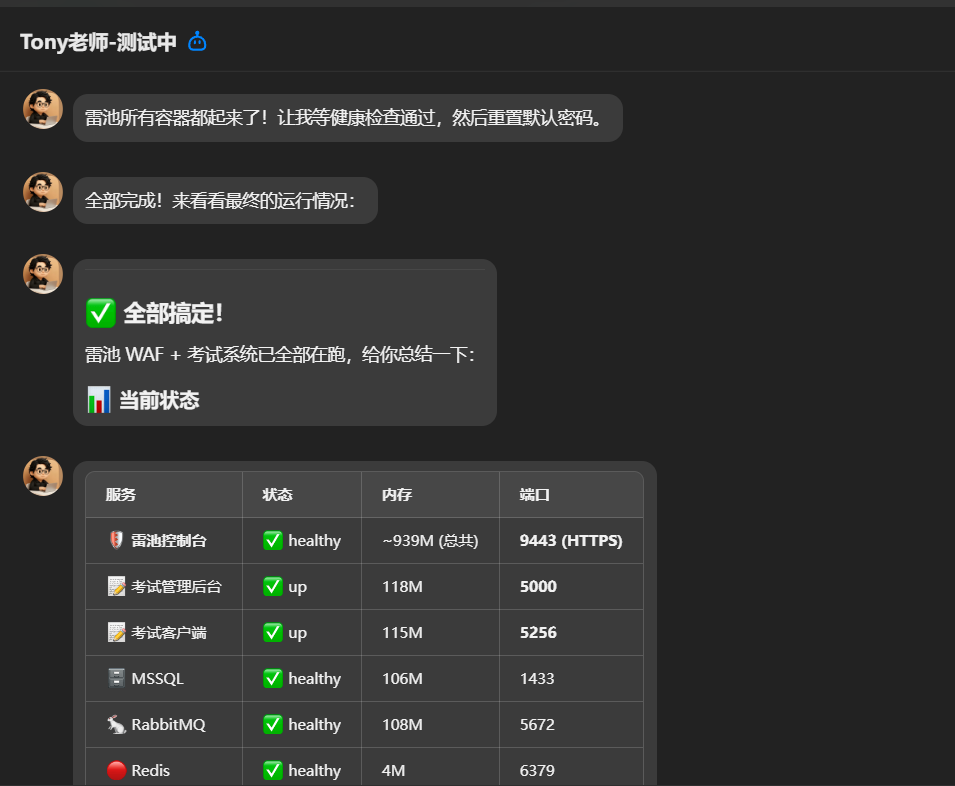Click the avatar beside the status table
The width and height of the screenshot is (955, 786).
(43, 476)
